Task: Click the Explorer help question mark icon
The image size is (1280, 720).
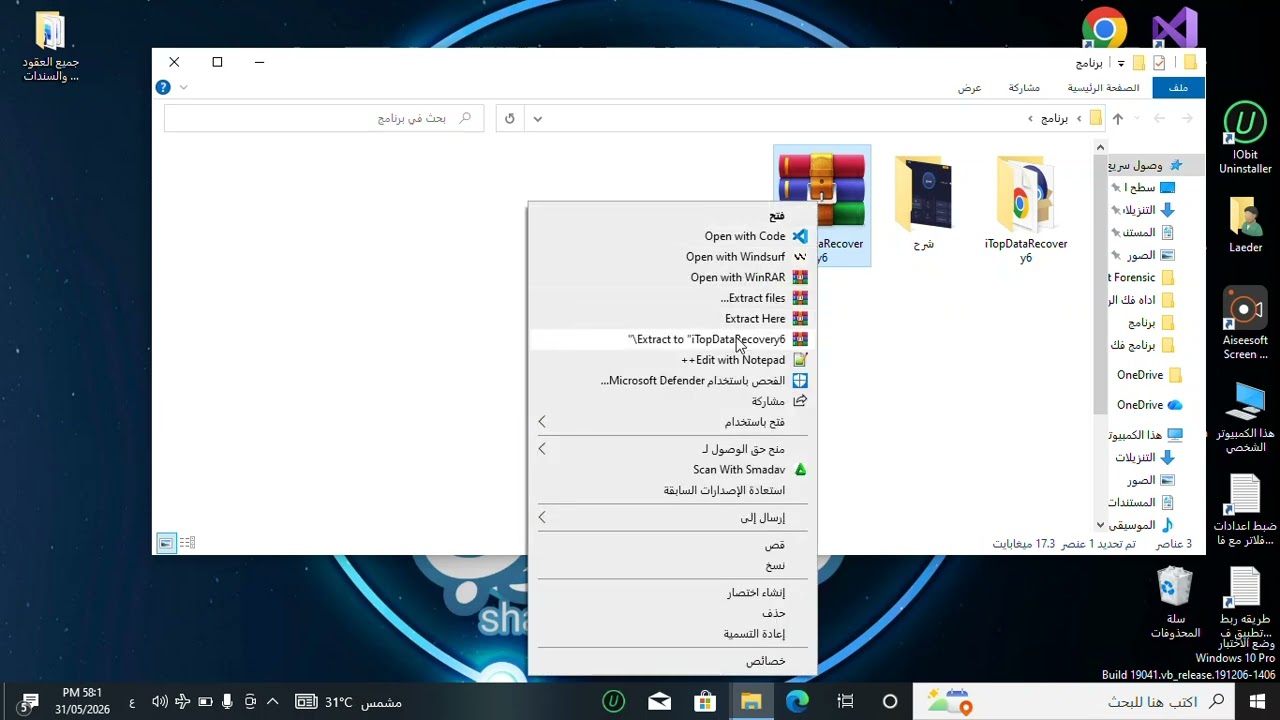Action: pos(163,88)
